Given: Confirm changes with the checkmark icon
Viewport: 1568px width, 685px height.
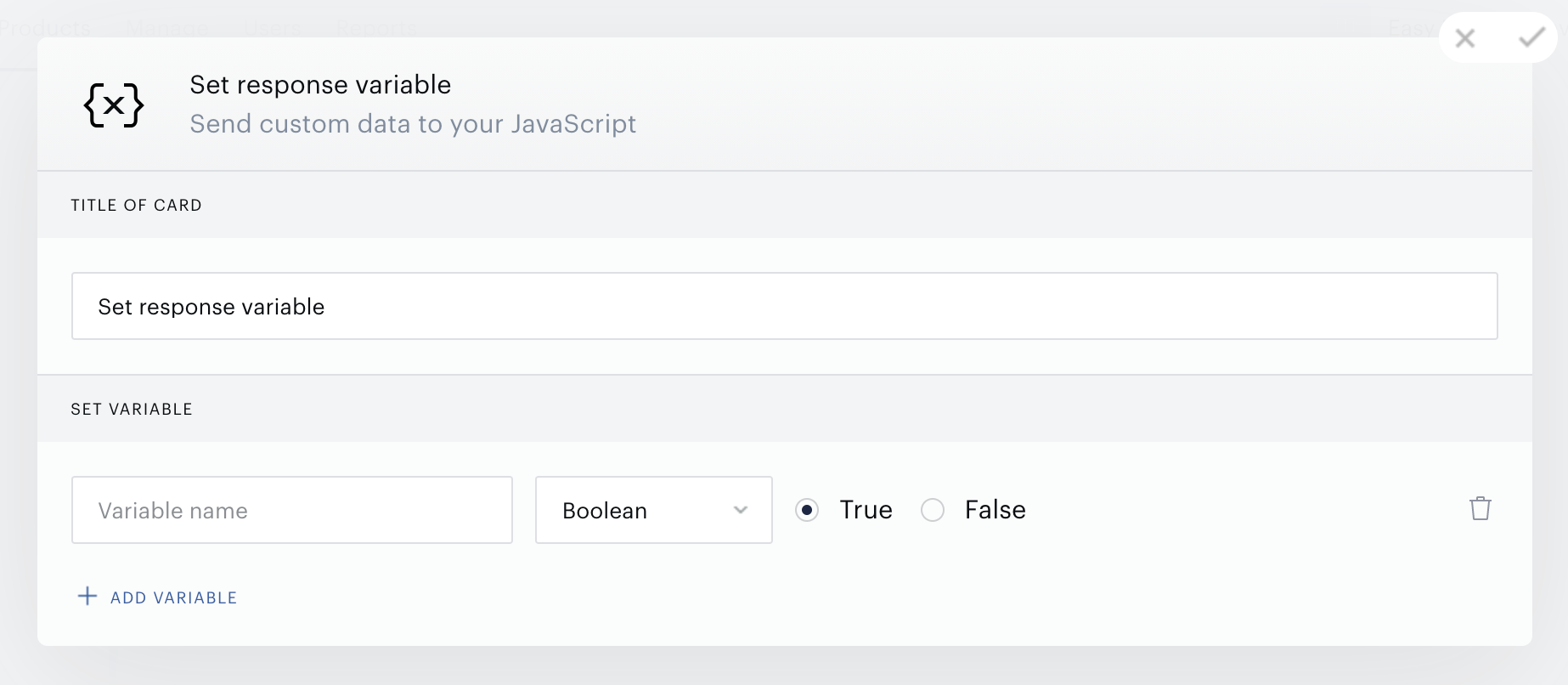Looking at the screenshot, I should 1531,37.
